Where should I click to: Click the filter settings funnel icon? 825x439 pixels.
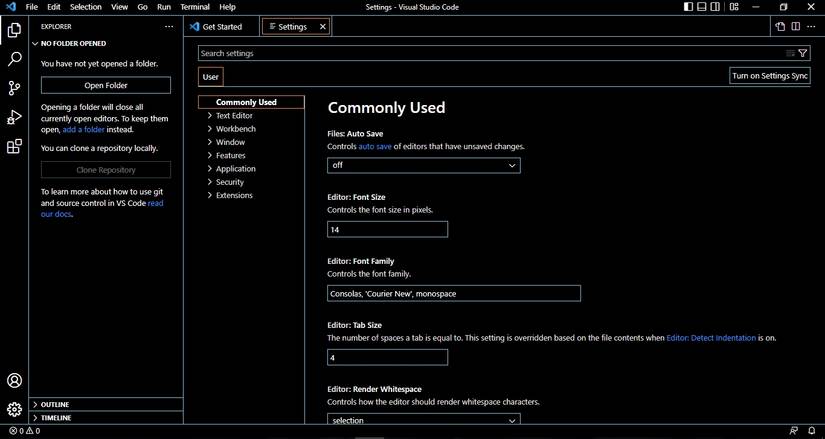tap(803, 53)
